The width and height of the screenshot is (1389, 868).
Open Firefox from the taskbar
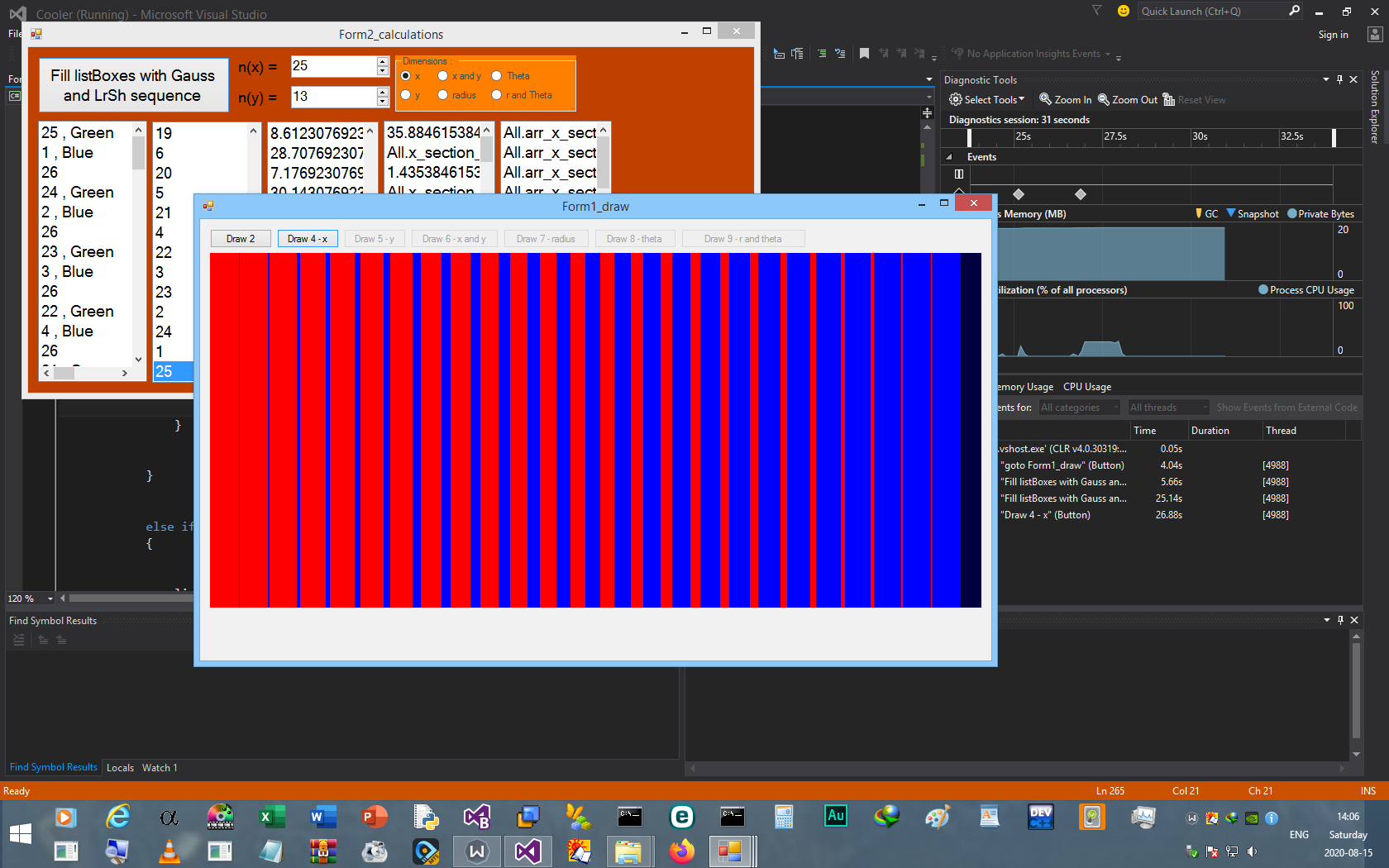[x=681, y=851]
